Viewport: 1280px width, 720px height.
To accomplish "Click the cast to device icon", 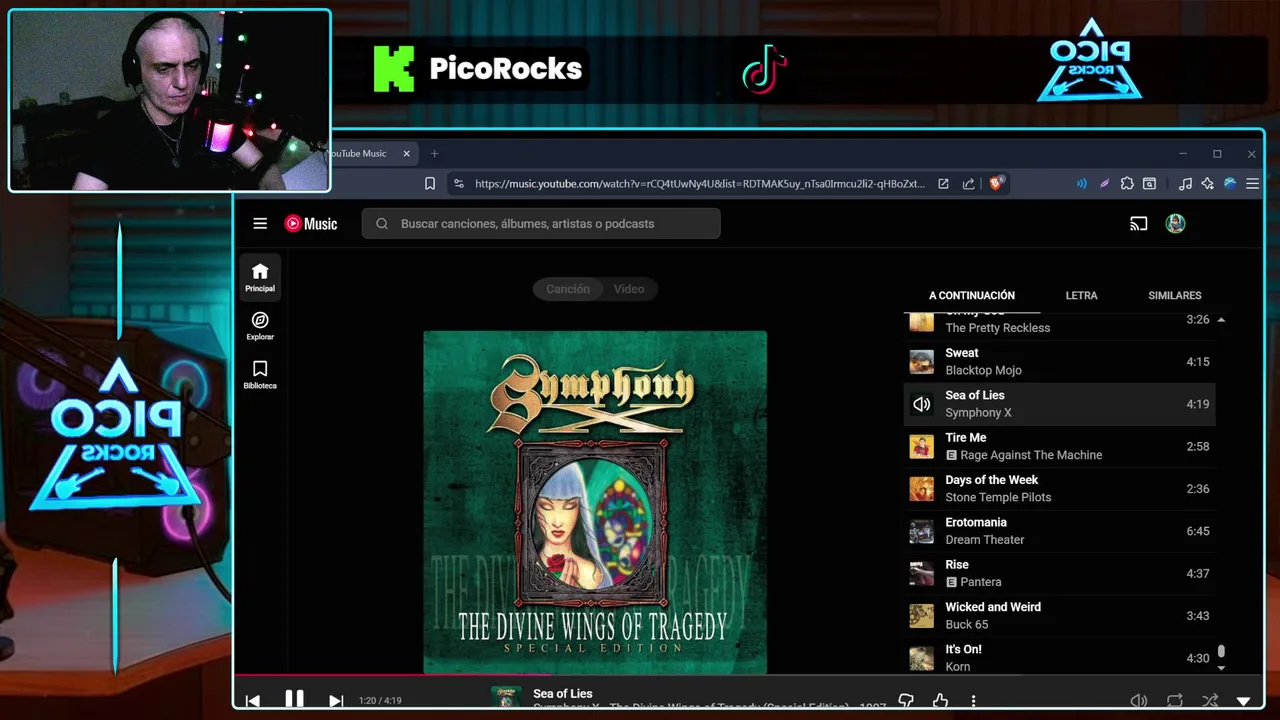I will (1138, 224).
